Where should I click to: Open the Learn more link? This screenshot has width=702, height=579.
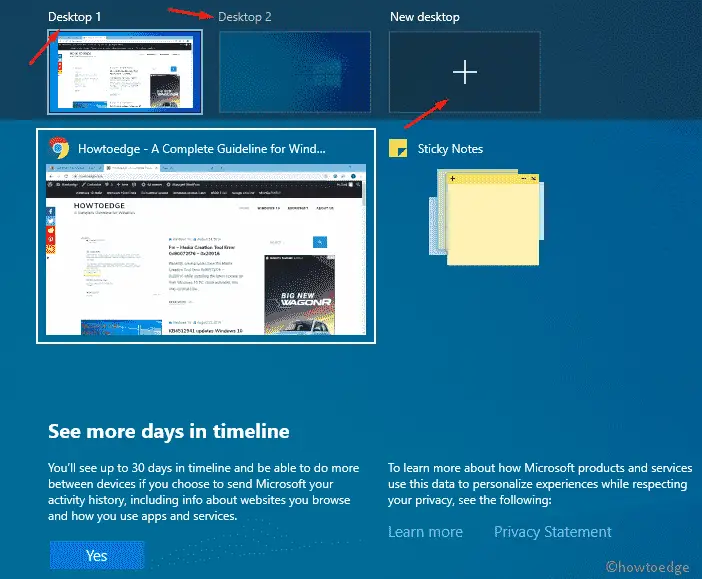(x=425, y=532)
